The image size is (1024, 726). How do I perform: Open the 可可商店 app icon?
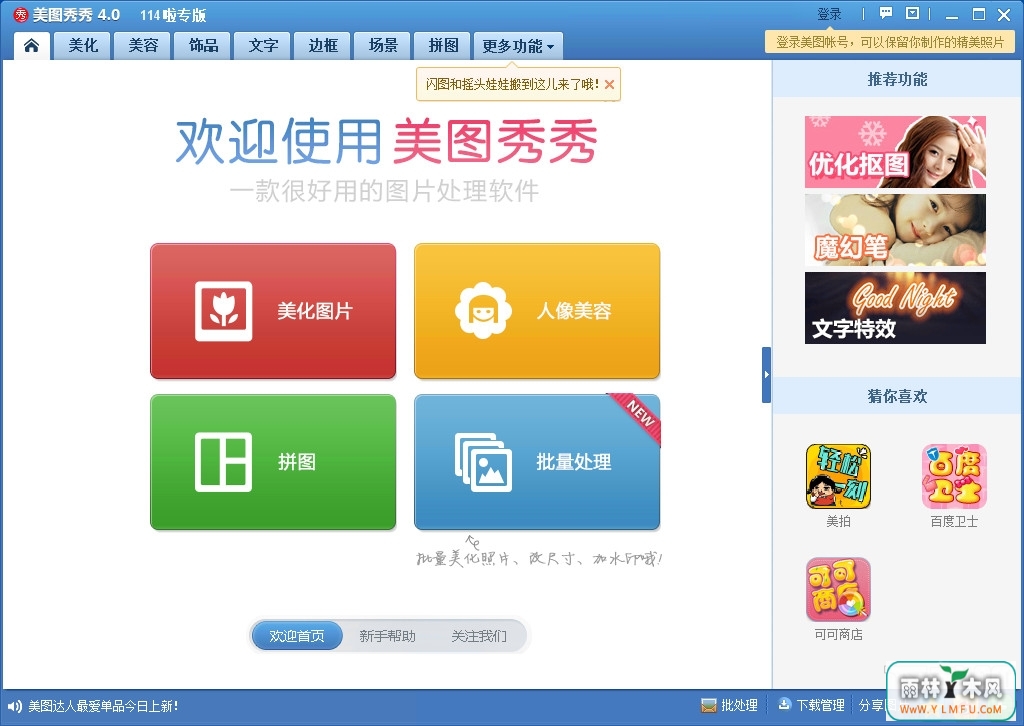(839, 590)
